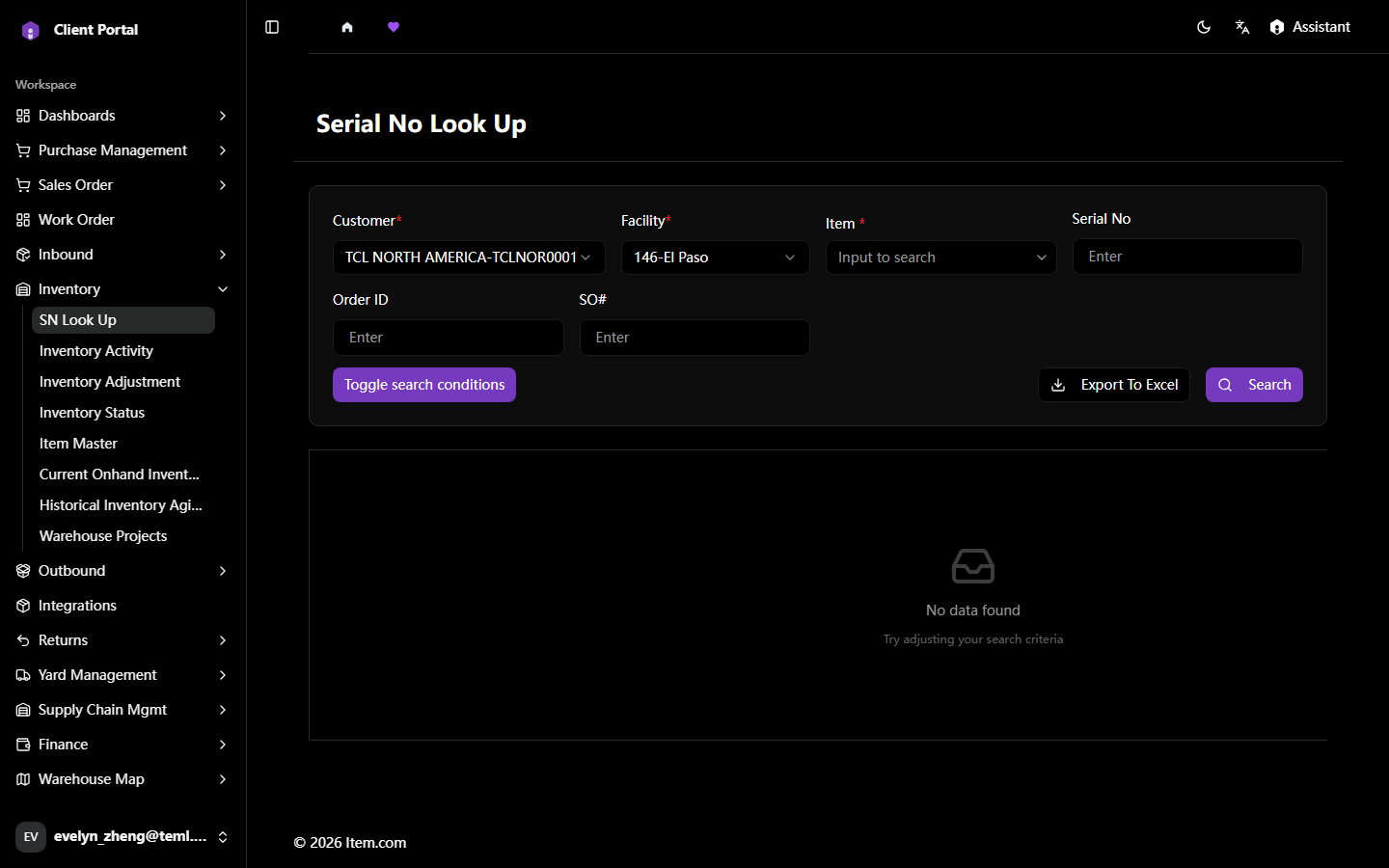Click Toggle search conditions button
Screen dimensions: 1389x868
click(424, 385)
